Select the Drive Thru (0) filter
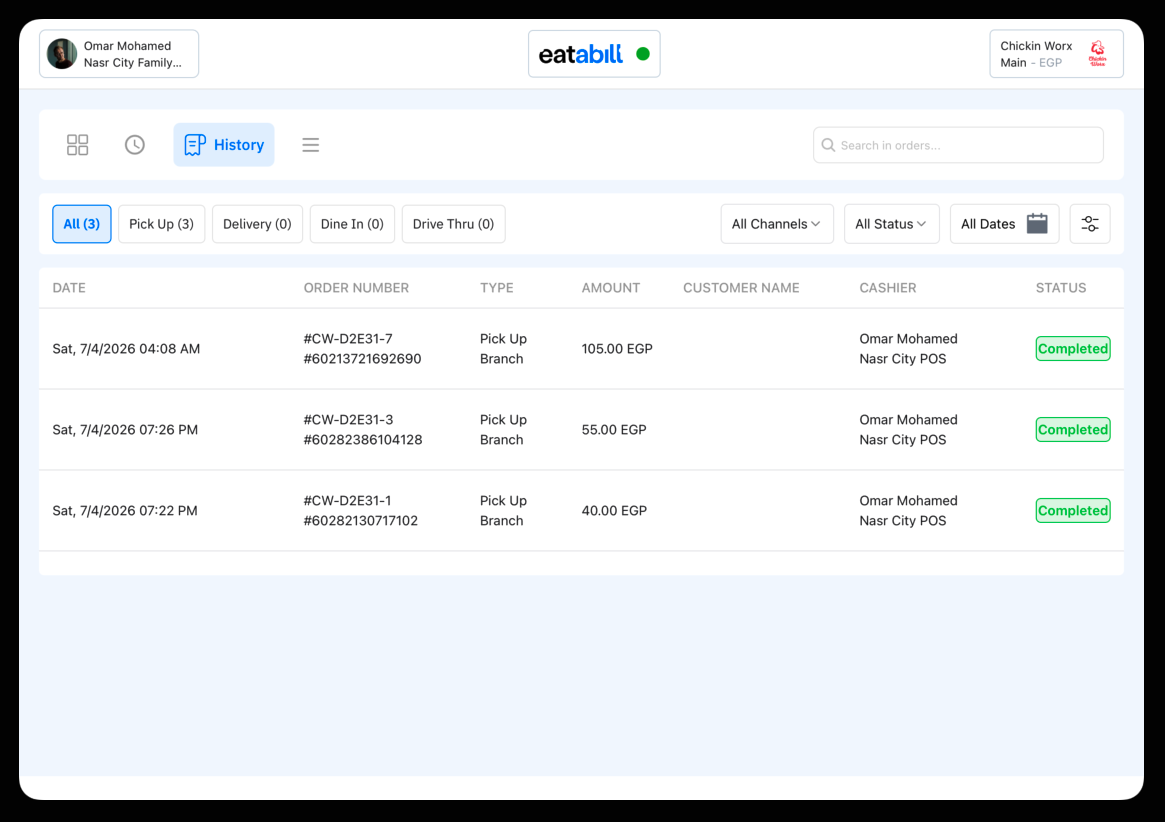The image size is (1165, 822). click(x=453, y=224)
